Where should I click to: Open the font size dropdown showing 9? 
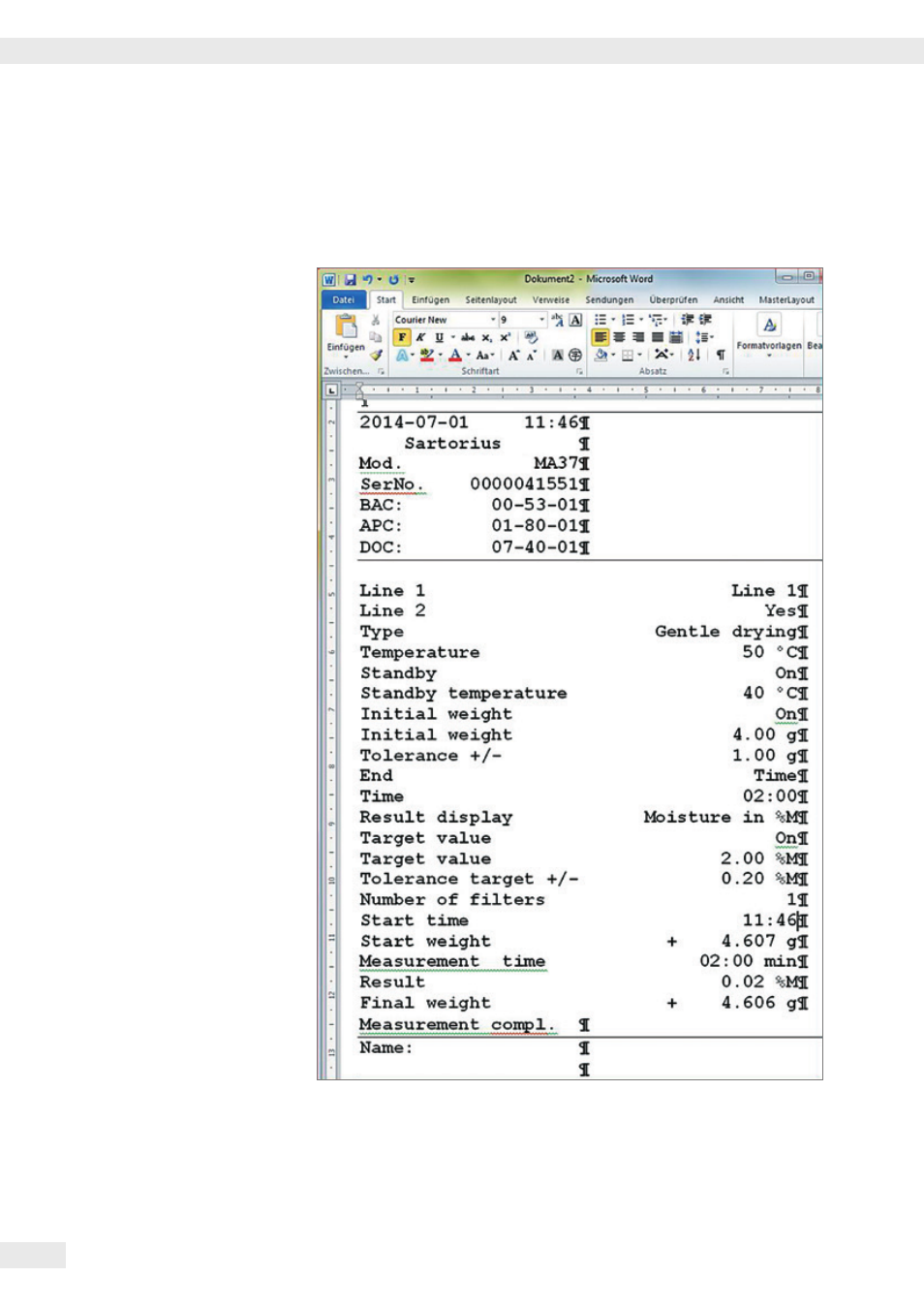541,320
